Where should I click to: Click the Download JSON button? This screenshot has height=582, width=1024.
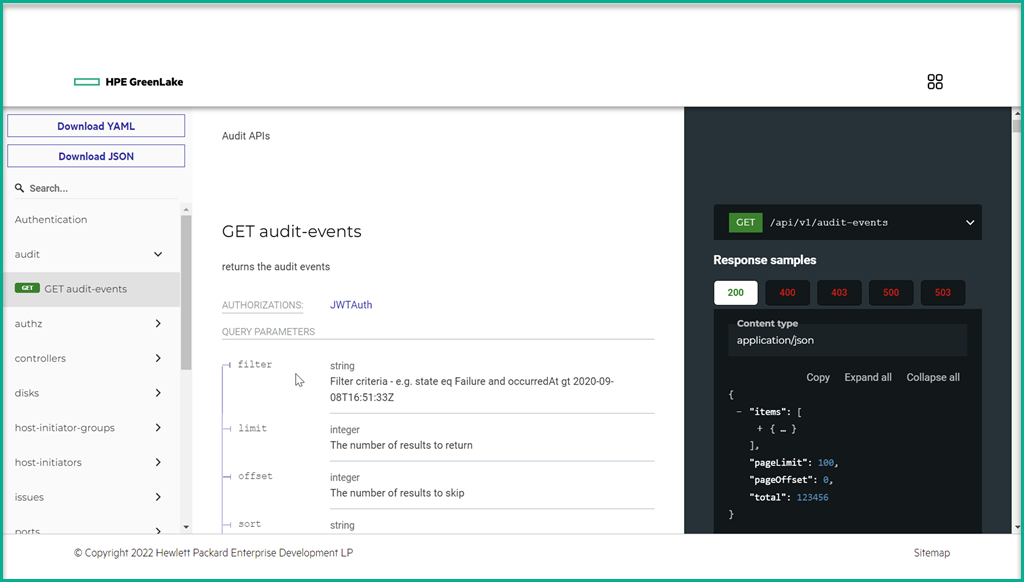point(96,156)
